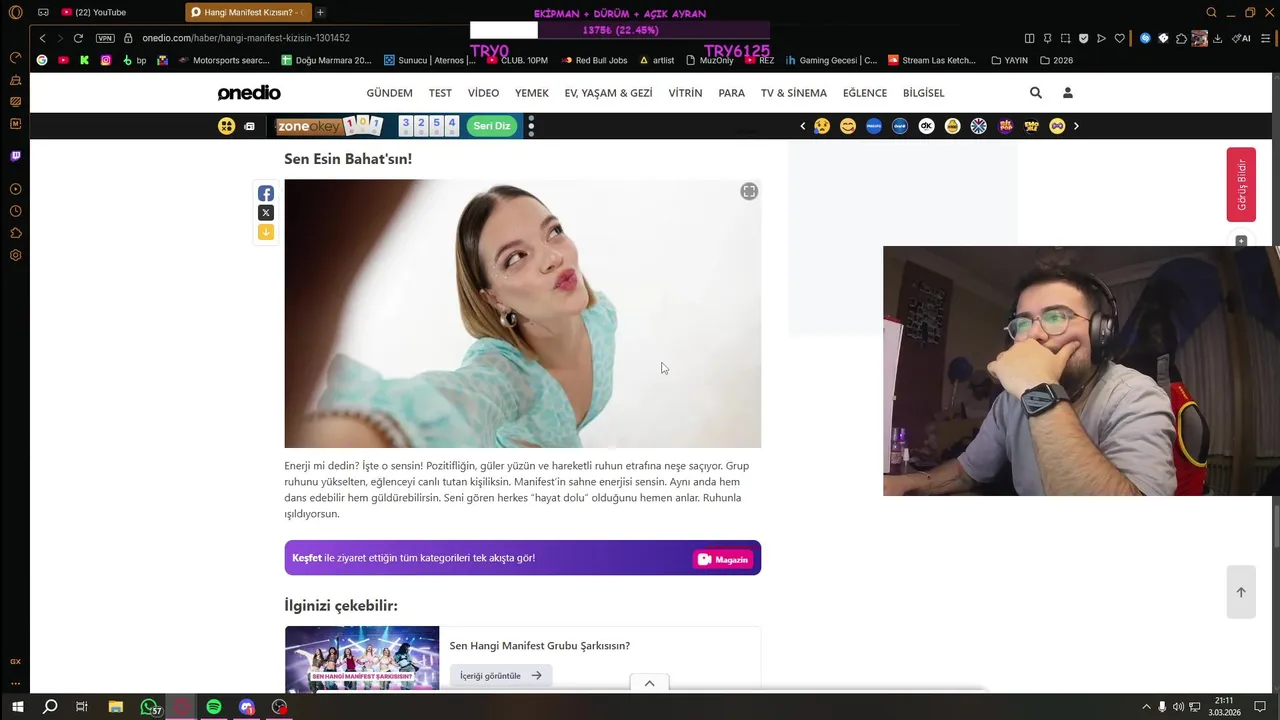Expand the Esin Bahat image fullscreen
The image size is (1280, 720).
point(749,192)
